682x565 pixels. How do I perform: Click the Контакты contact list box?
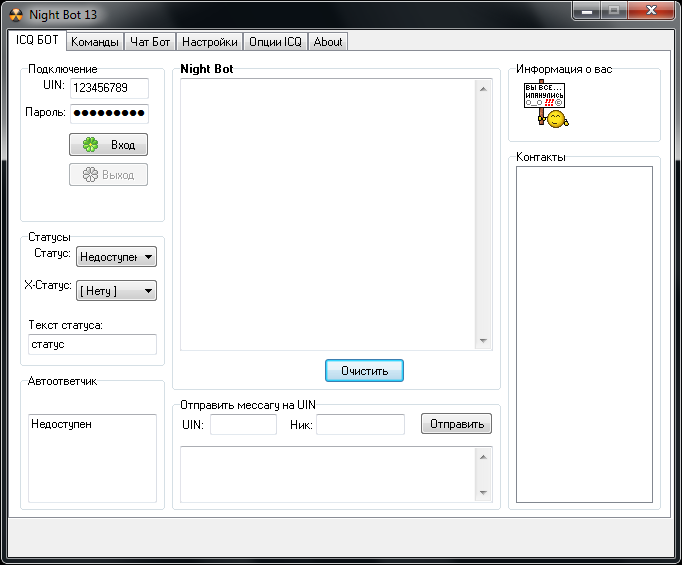click(x=584, y=334)
